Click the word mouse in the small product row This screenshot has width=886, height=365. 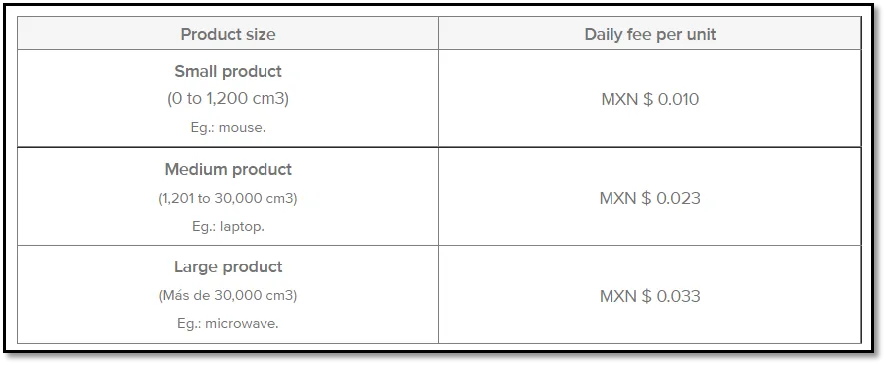(242, 128)
